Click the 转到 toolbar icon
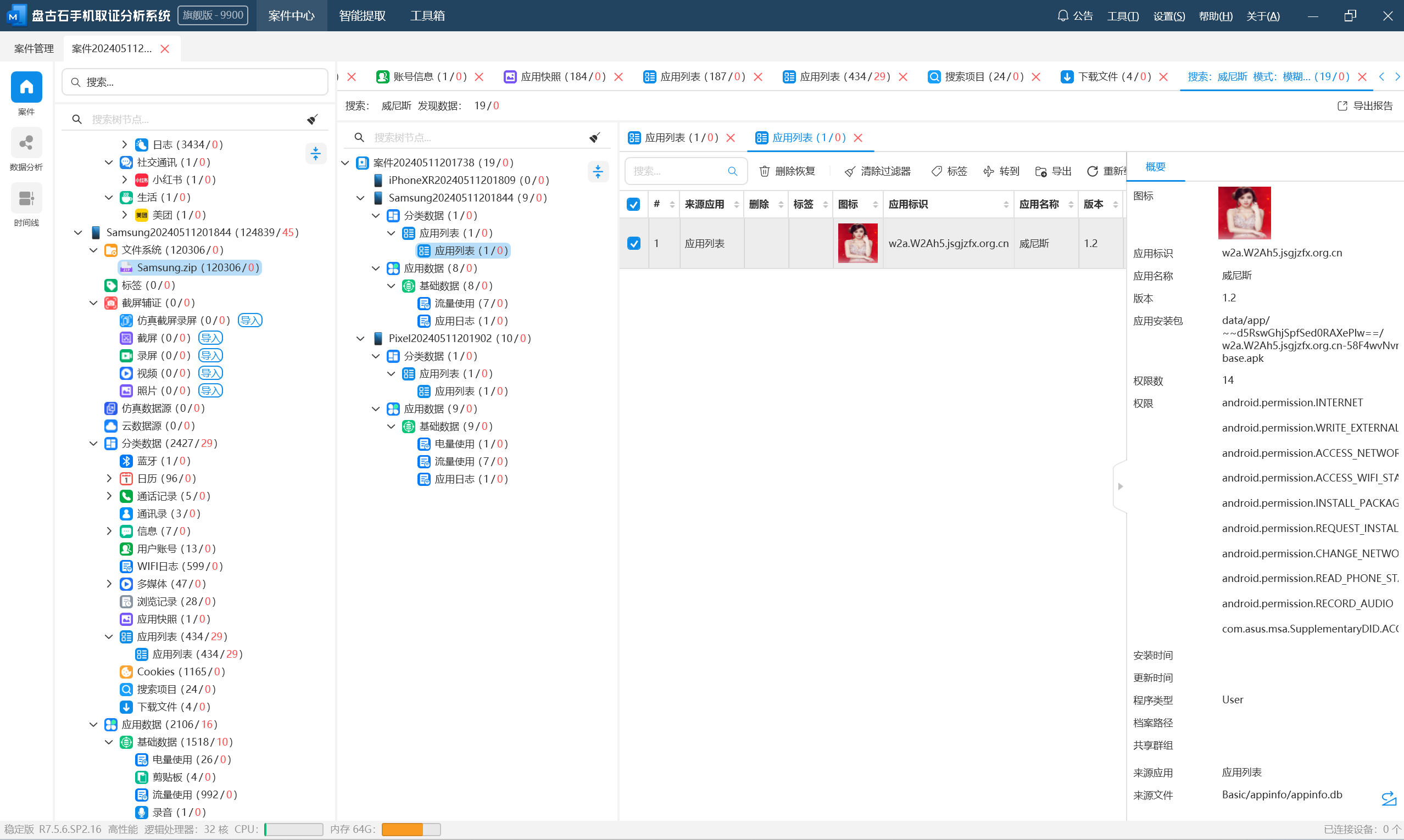Viewport: 1404px width, 840px height. click(x=989, y=171)
